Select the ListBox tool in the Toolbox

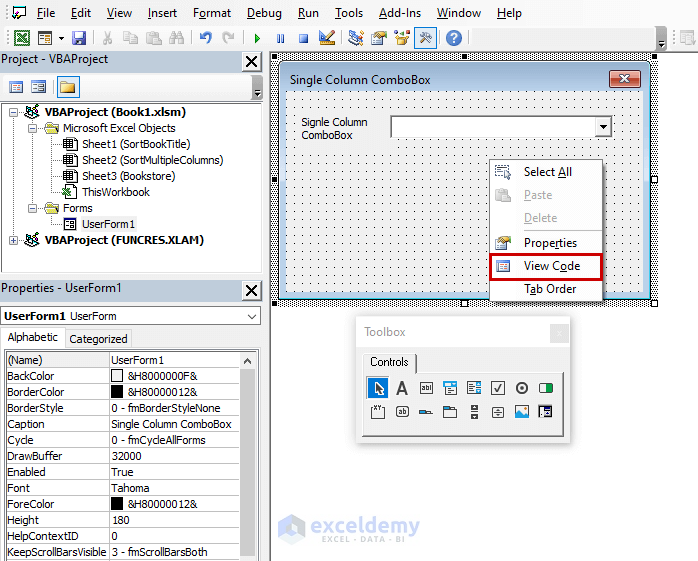(474, 388)
